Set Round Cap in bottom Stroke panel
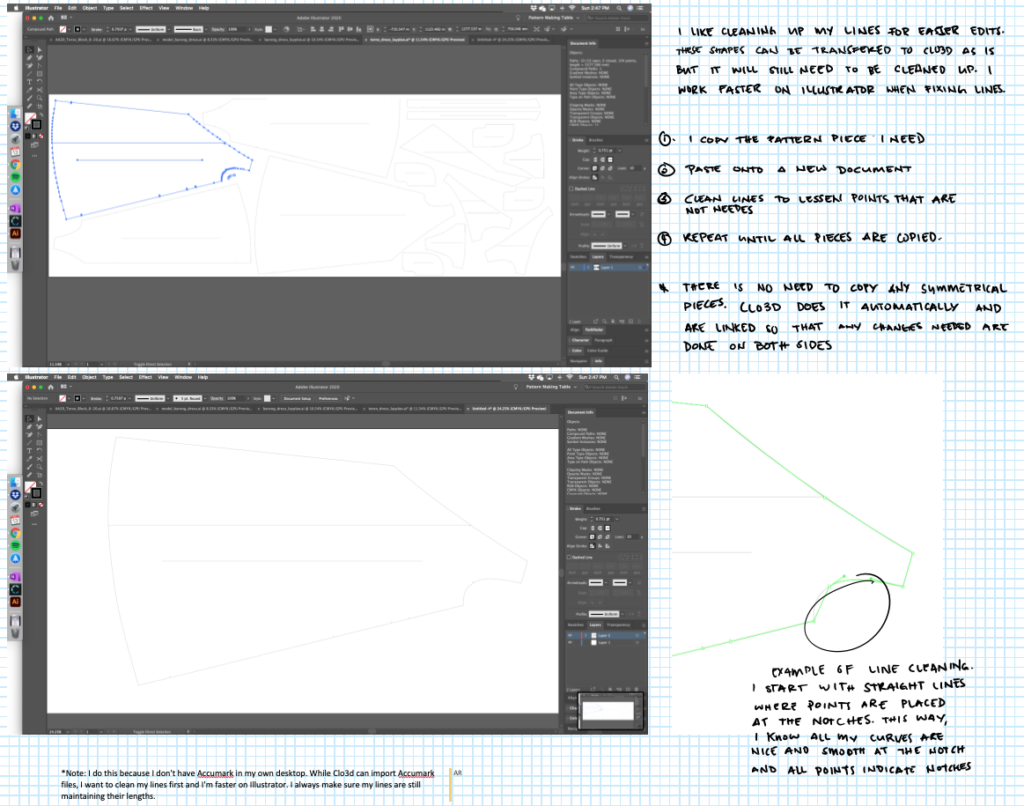1024x806 pixels. coord(600,528)
